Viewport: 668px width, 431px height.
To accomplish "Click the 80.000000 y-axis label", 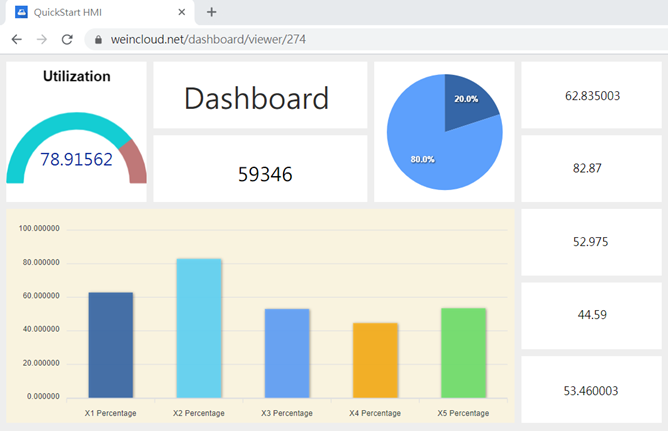I will (41, 262).
